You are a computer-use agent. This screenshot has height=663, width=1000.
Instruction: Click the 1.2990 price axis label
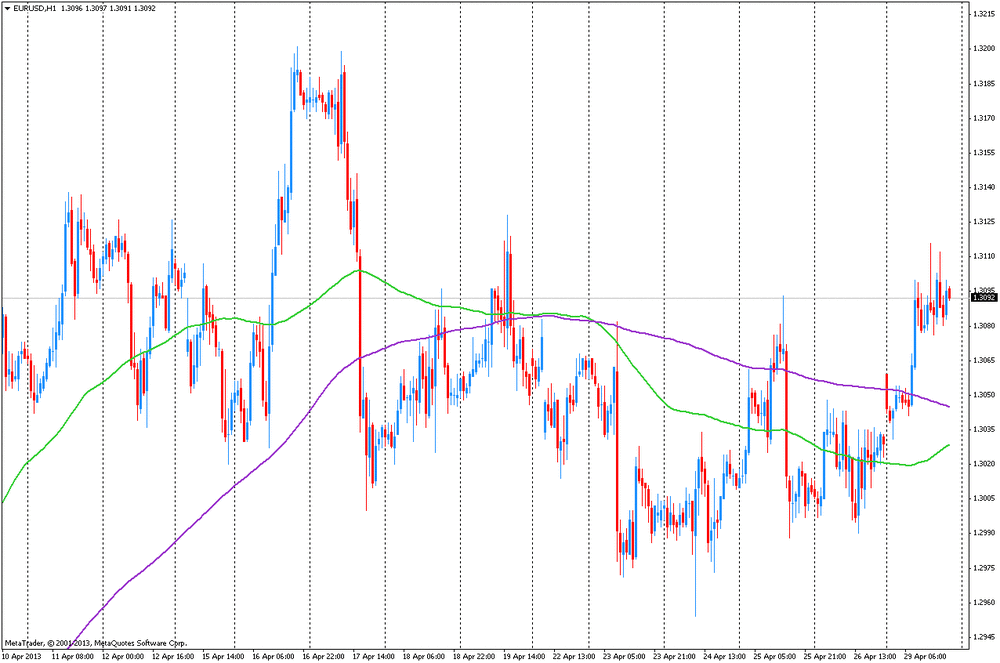(984, 532)
